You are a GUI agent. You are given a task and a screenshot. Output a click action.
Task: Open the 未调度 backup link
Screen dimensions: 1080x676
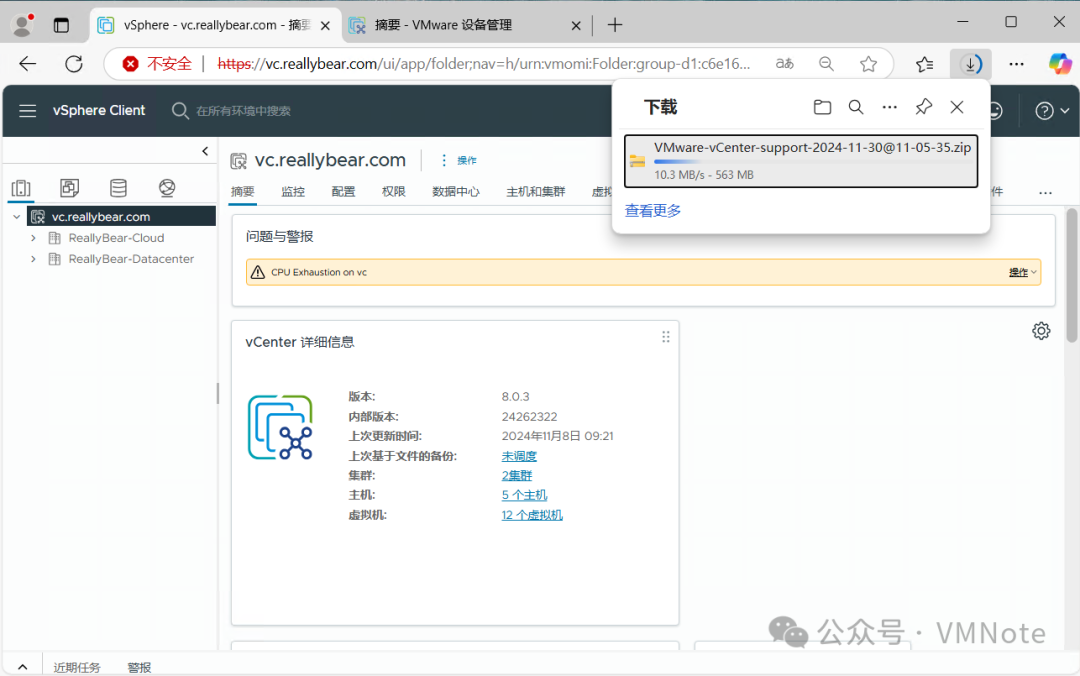[519, 455]
